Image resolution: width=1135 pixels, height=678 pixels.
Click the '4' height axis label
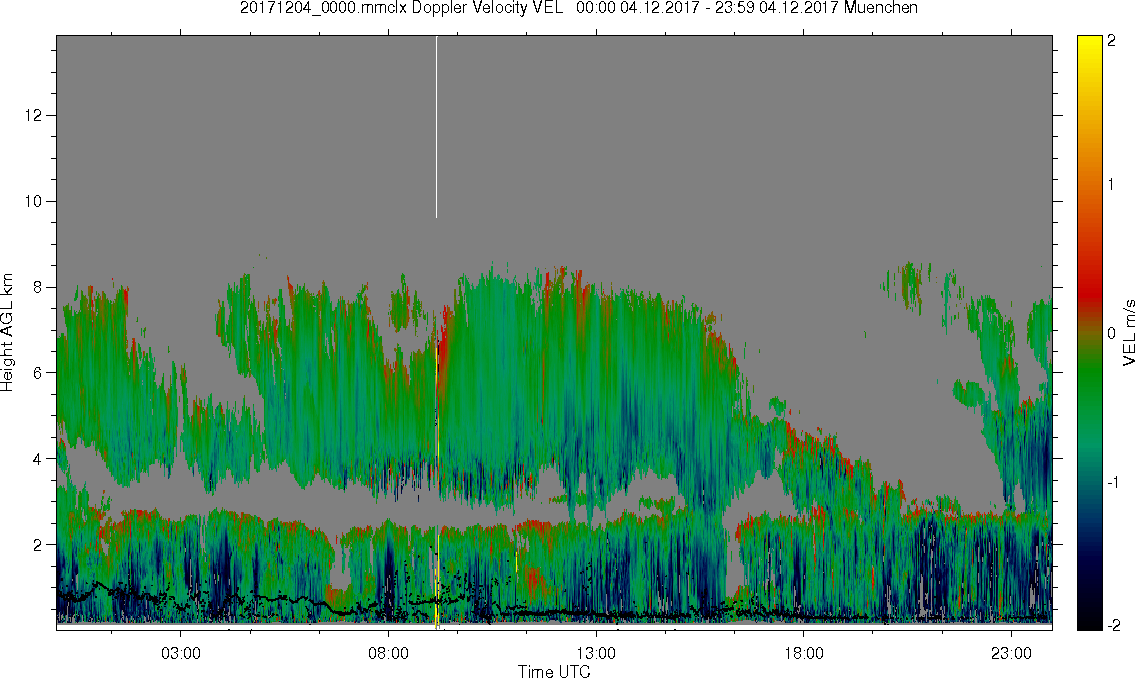(x=38, y=459)
